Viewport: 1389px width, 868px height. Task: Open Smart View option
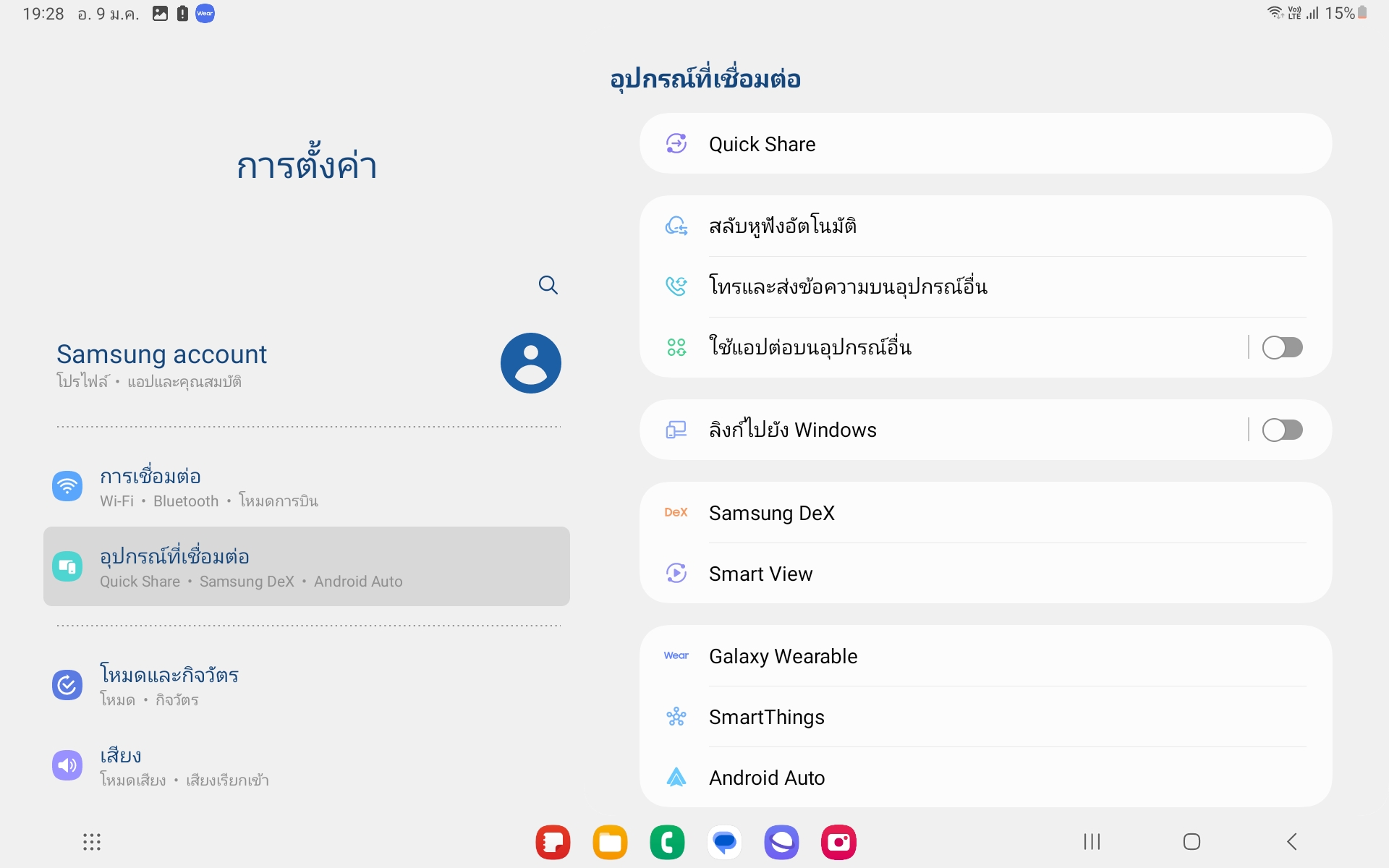985,574
